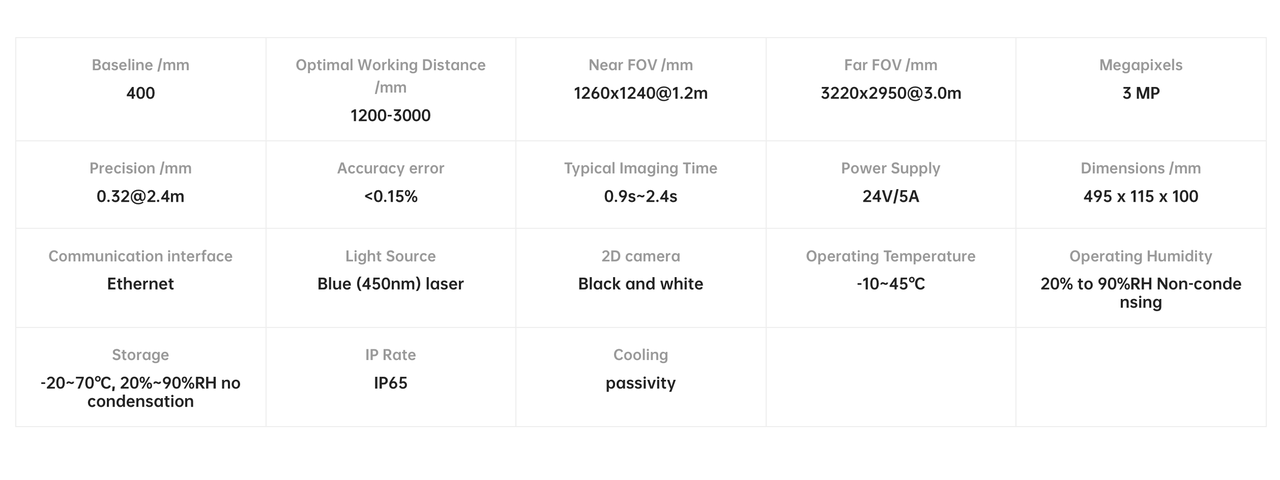Select the 1200-3000 working distance value
Viewport: 1280px width, 480px height.
tap(390, 115)
